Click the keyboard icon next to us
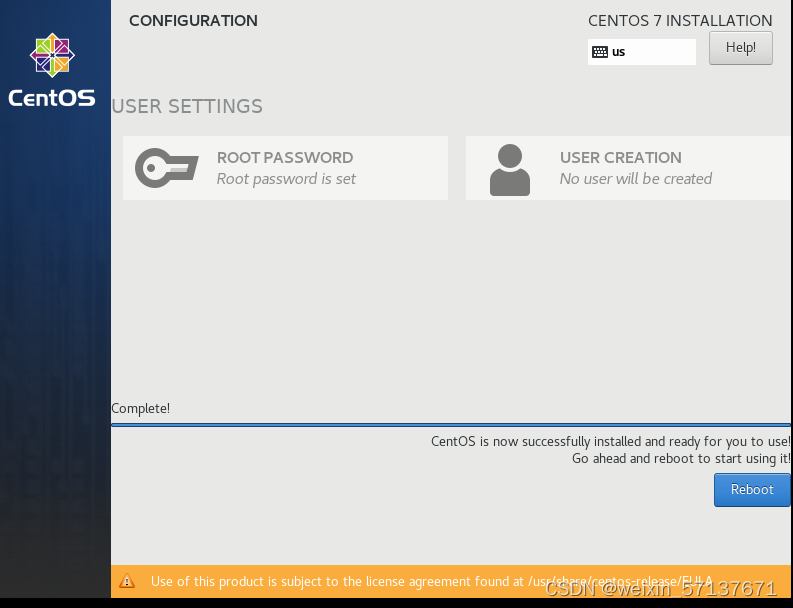Image resolution: width=793 pixels, height=608 pixels. (x=600, y=52)
